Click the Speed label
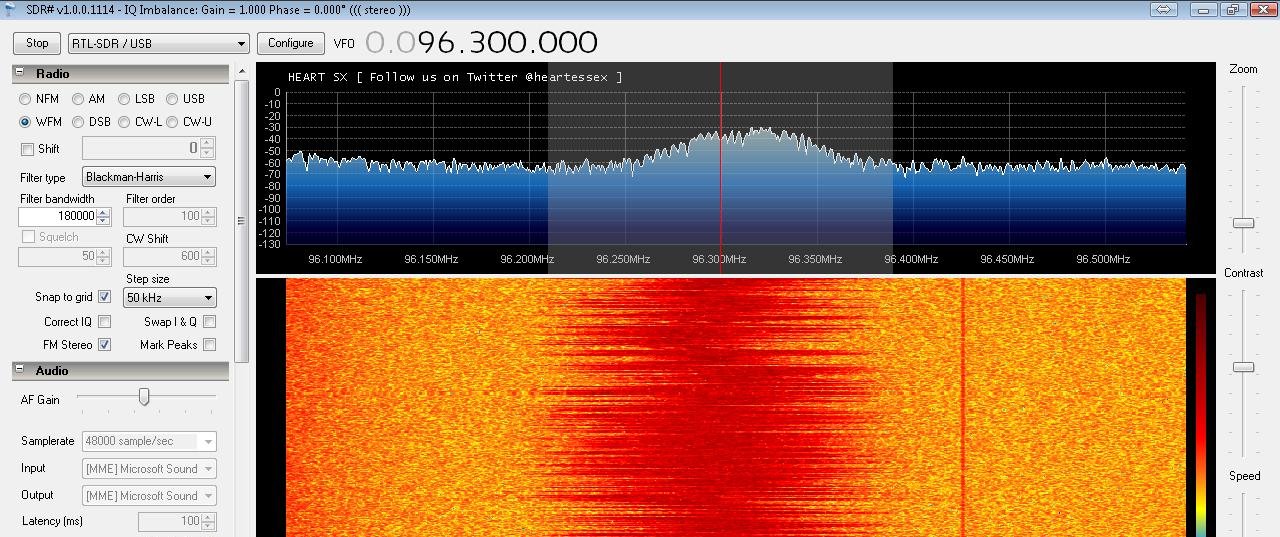 [x=1244, y=476]
